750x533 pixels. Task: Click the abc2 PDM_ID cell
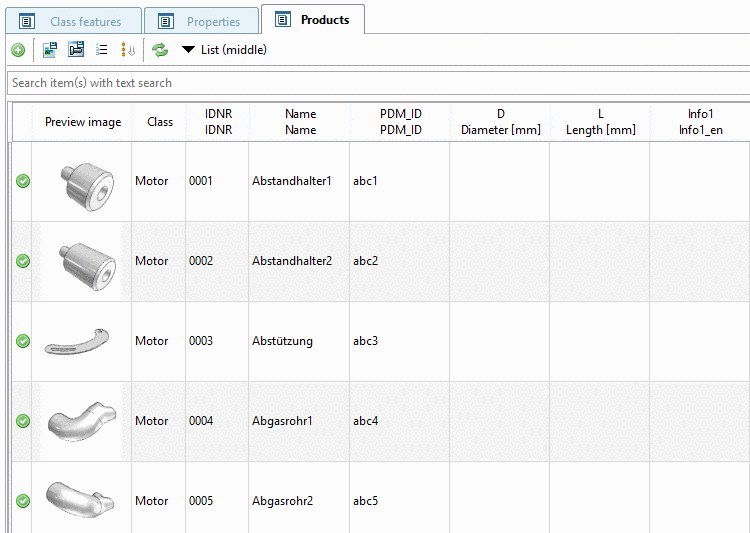tap(399, 261)
